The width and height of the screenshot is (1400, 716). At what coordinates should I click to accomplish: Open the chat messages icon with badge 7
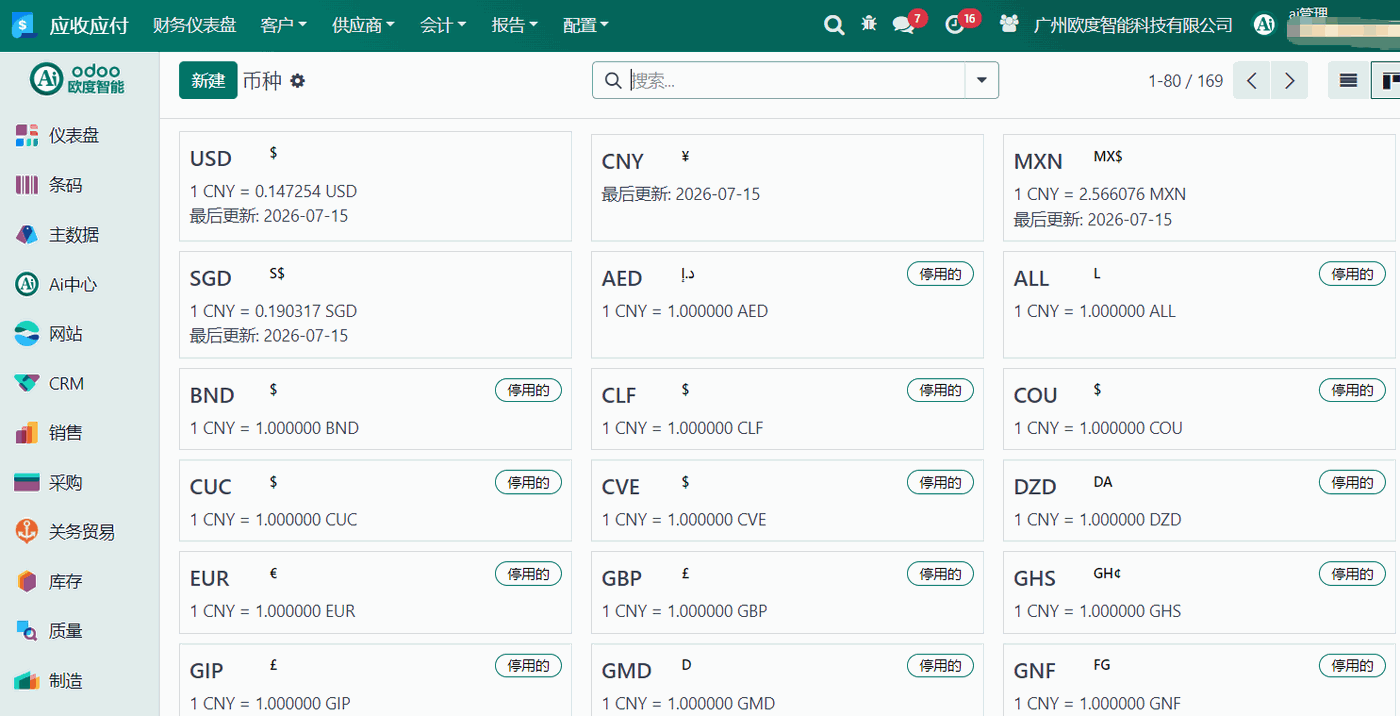pyautogui.click(x=905, y=25)
